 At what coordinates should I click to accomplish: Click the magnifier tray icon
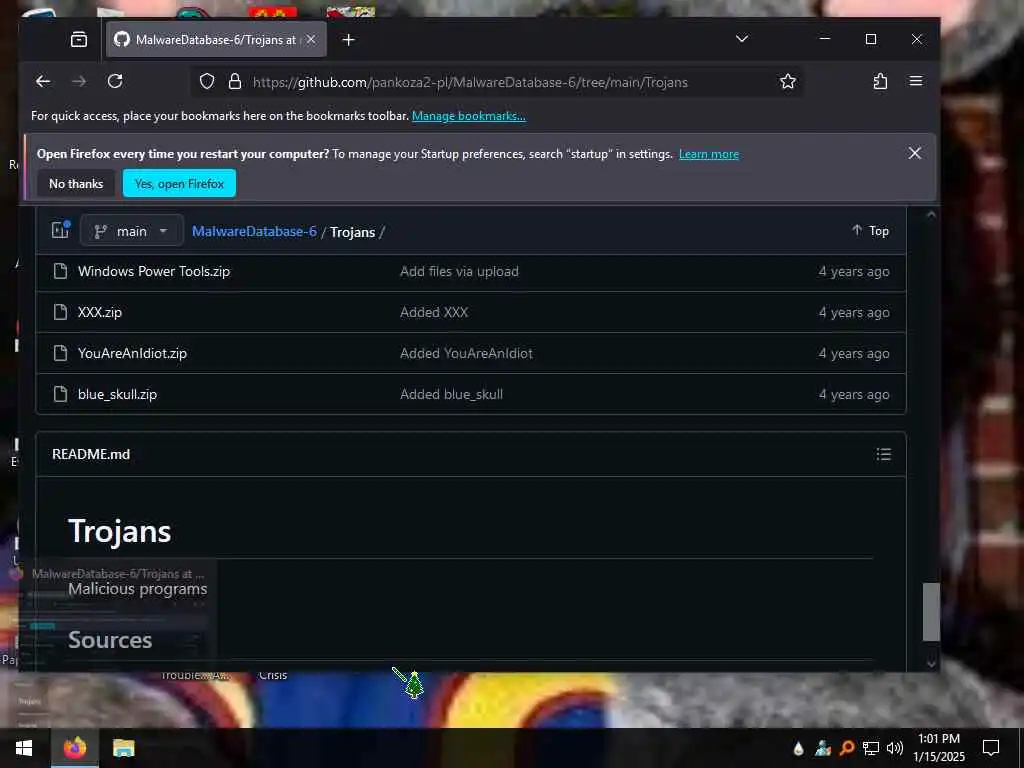point(846,748)
